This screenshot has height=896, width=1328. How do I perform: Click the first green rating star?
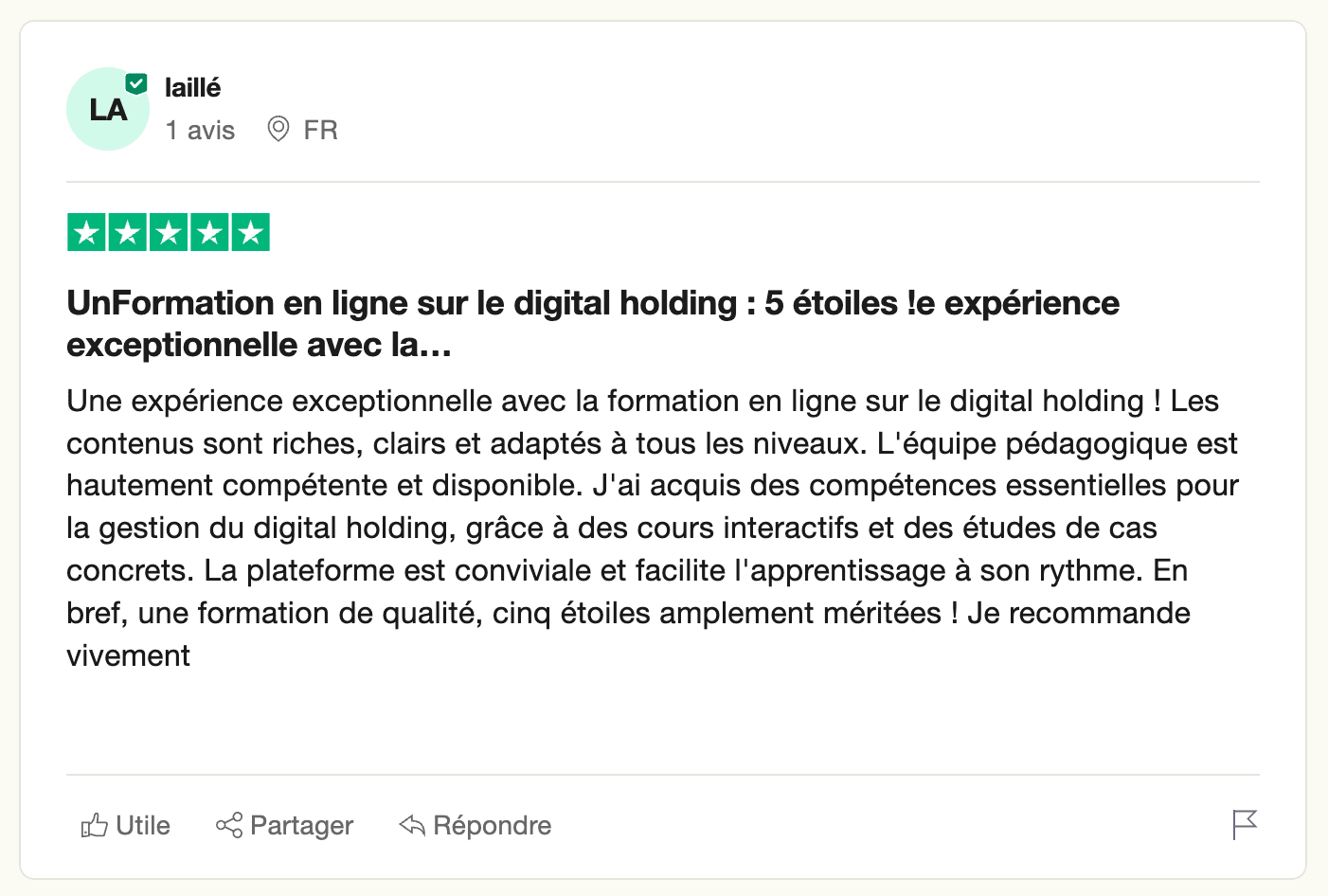86,232
